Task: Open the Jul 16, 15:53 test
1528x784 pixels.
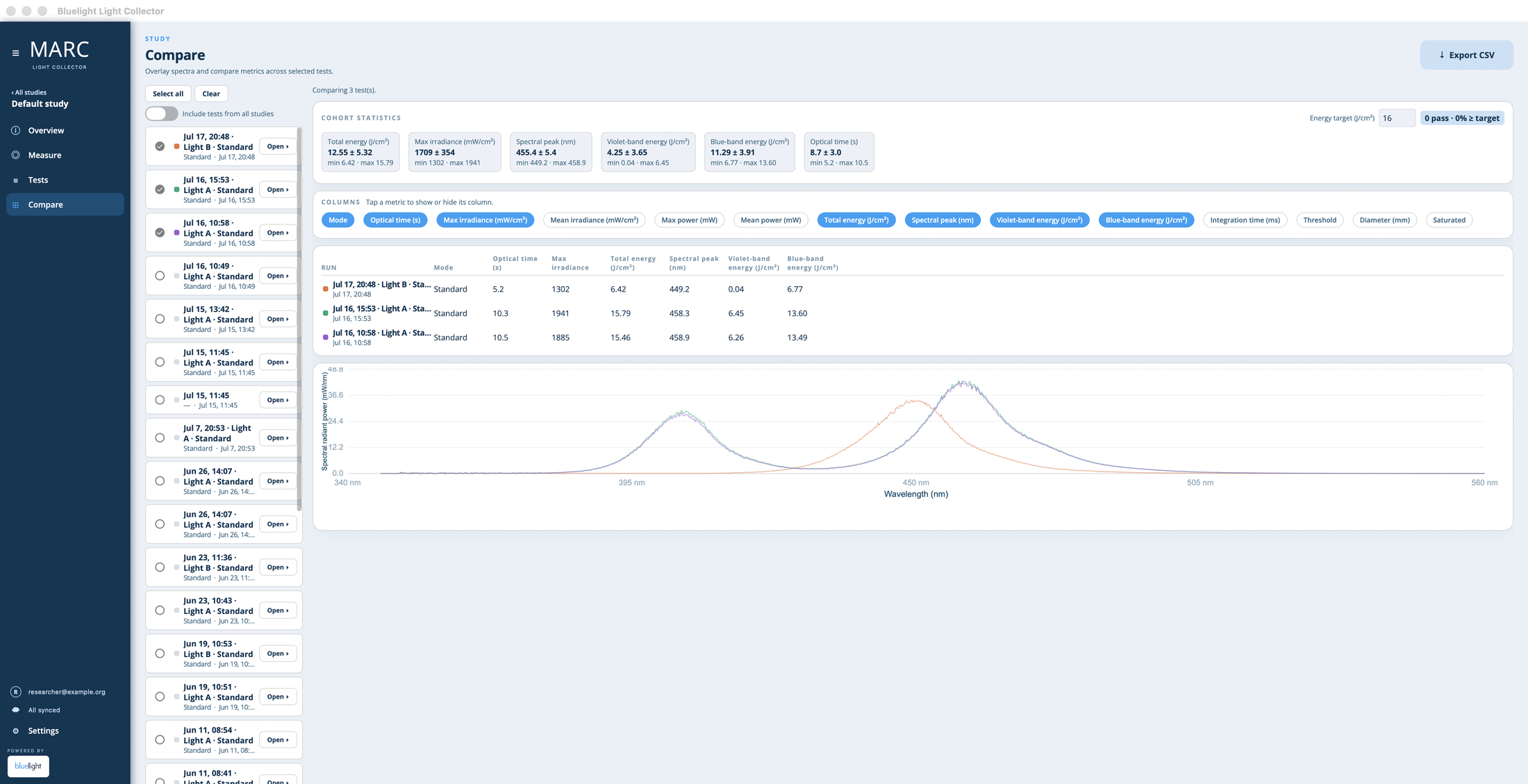Action: 278,190
